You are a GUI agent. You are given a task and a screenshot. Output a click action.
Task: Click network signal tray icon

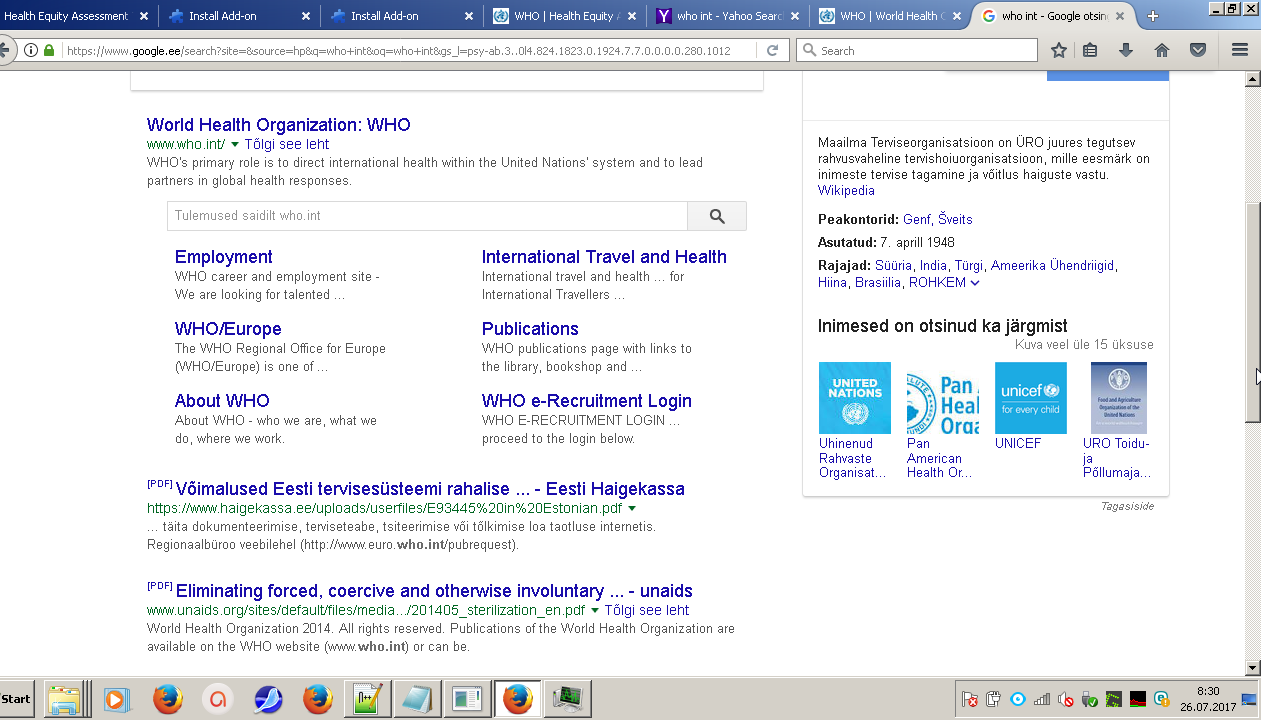pyautogui.click(x=1042, y=699)
